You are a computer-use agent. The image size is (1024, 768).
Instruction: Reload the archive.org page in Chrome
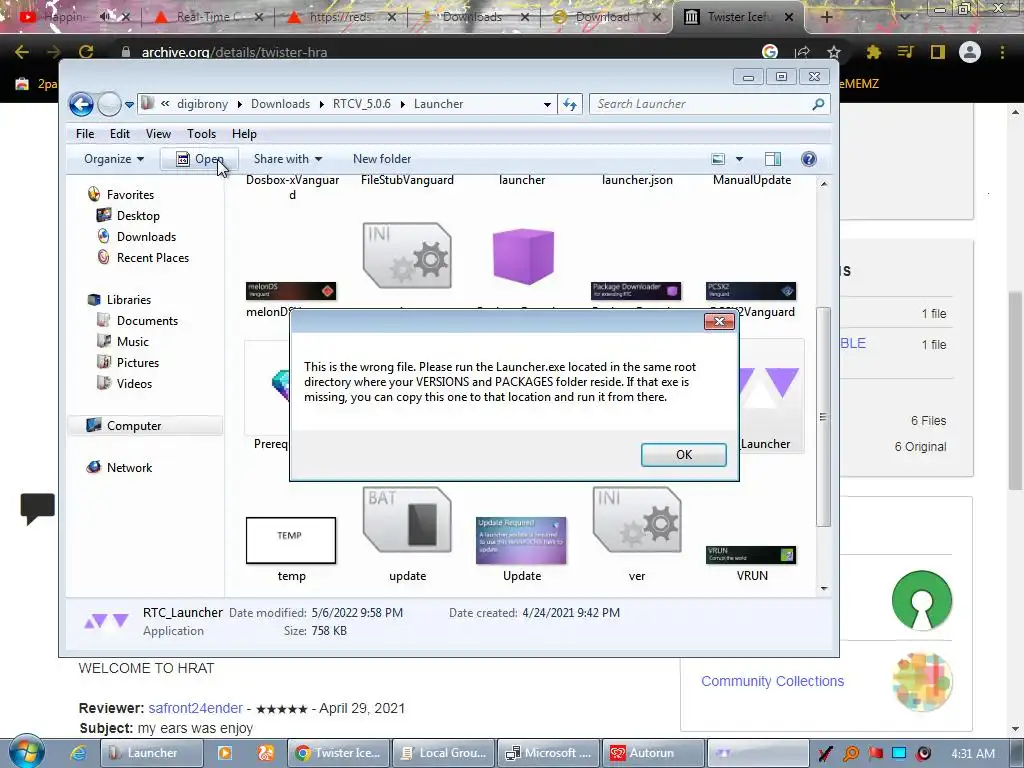86,52
